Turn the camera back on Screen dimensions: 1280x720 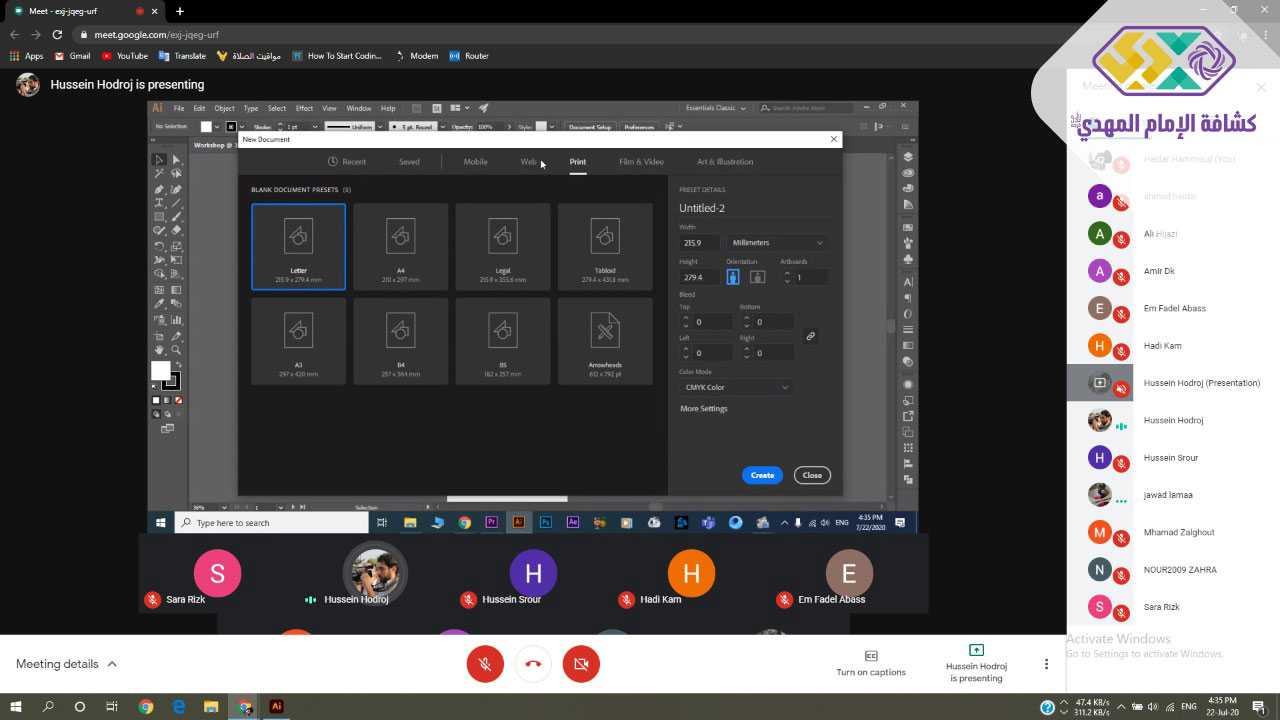pyautogui.click(x=581, y=664)
